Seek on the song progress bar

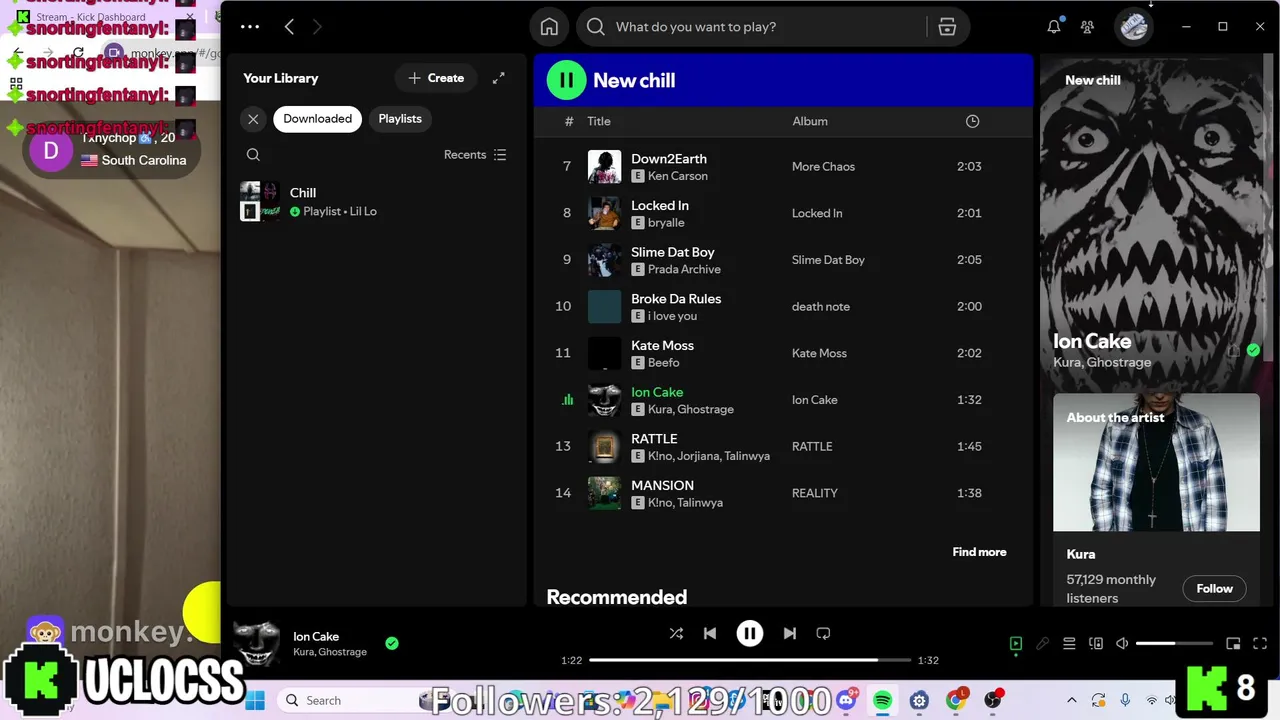pyautogui.click(x=750, y=660)
